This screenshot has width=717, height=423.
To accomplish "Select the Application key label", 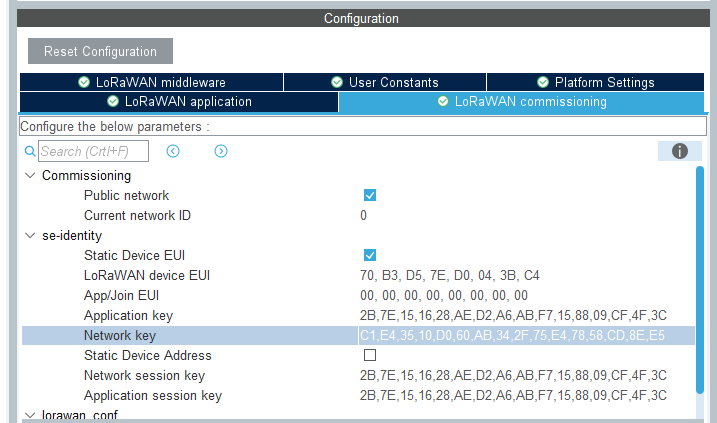I will pos(128,316).
